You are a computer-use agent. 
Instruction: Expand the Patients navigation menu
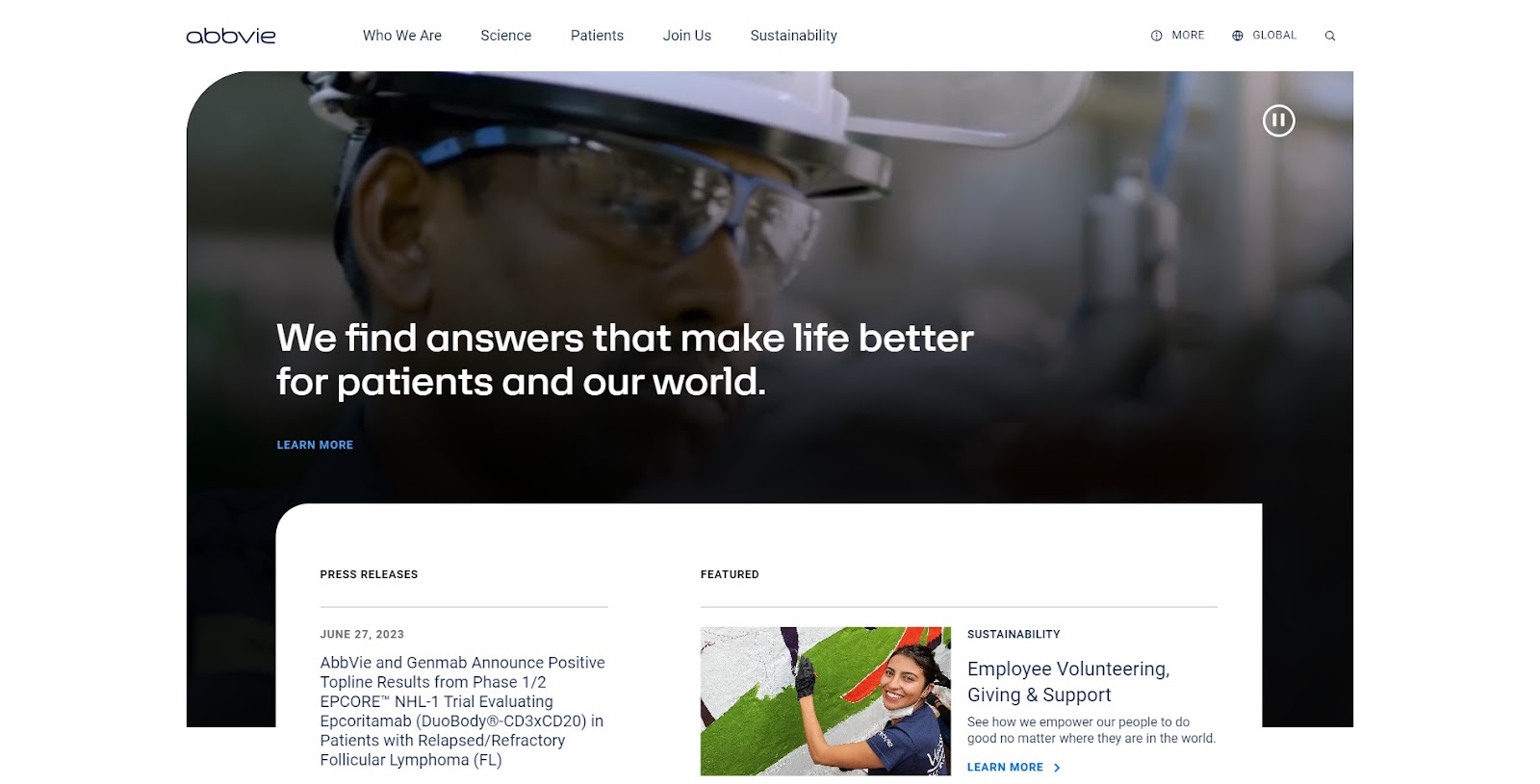597,36
